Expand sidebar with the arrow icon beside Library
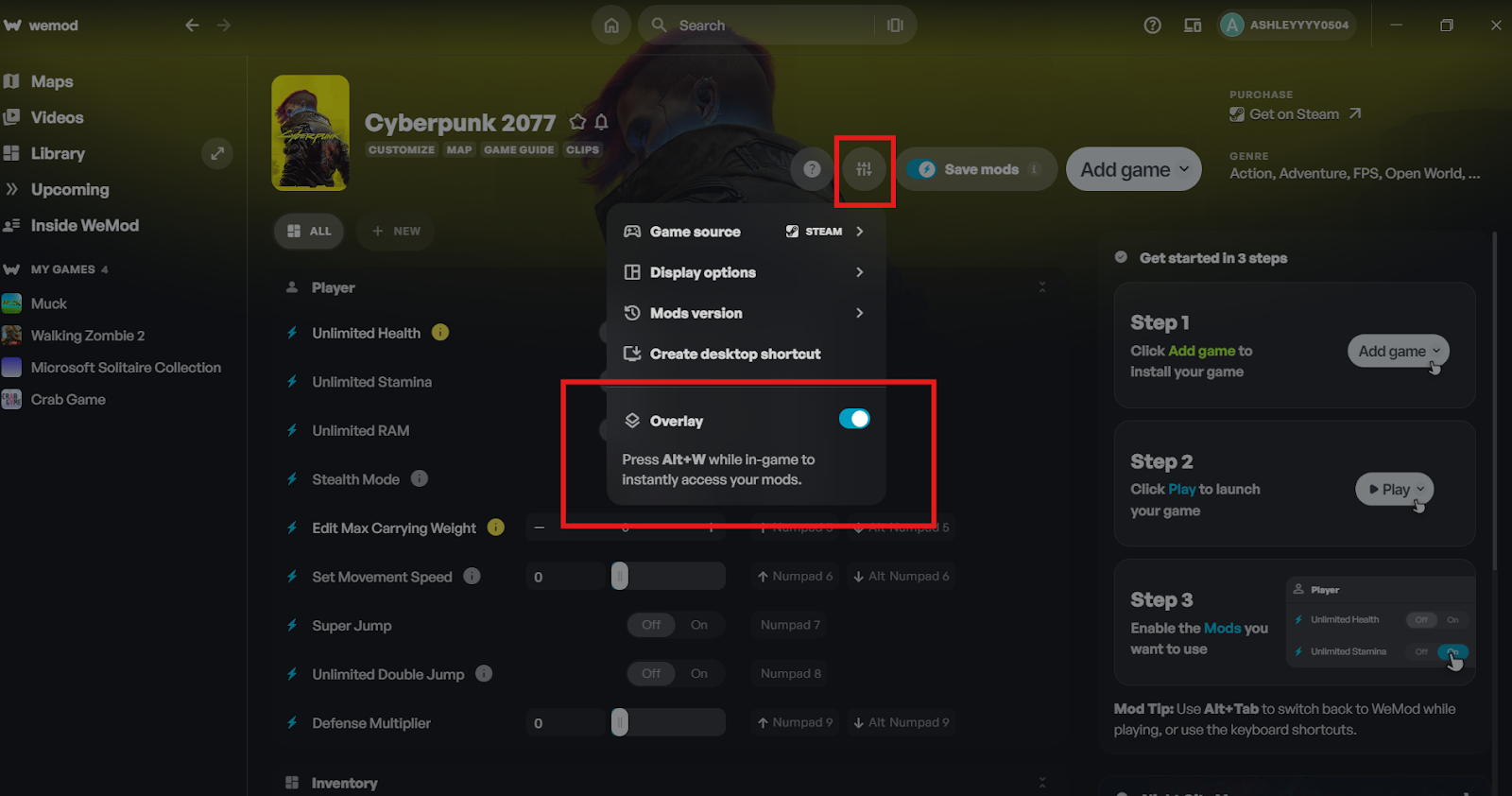Viewport: 1512px width, 796px height. (216, 153)
